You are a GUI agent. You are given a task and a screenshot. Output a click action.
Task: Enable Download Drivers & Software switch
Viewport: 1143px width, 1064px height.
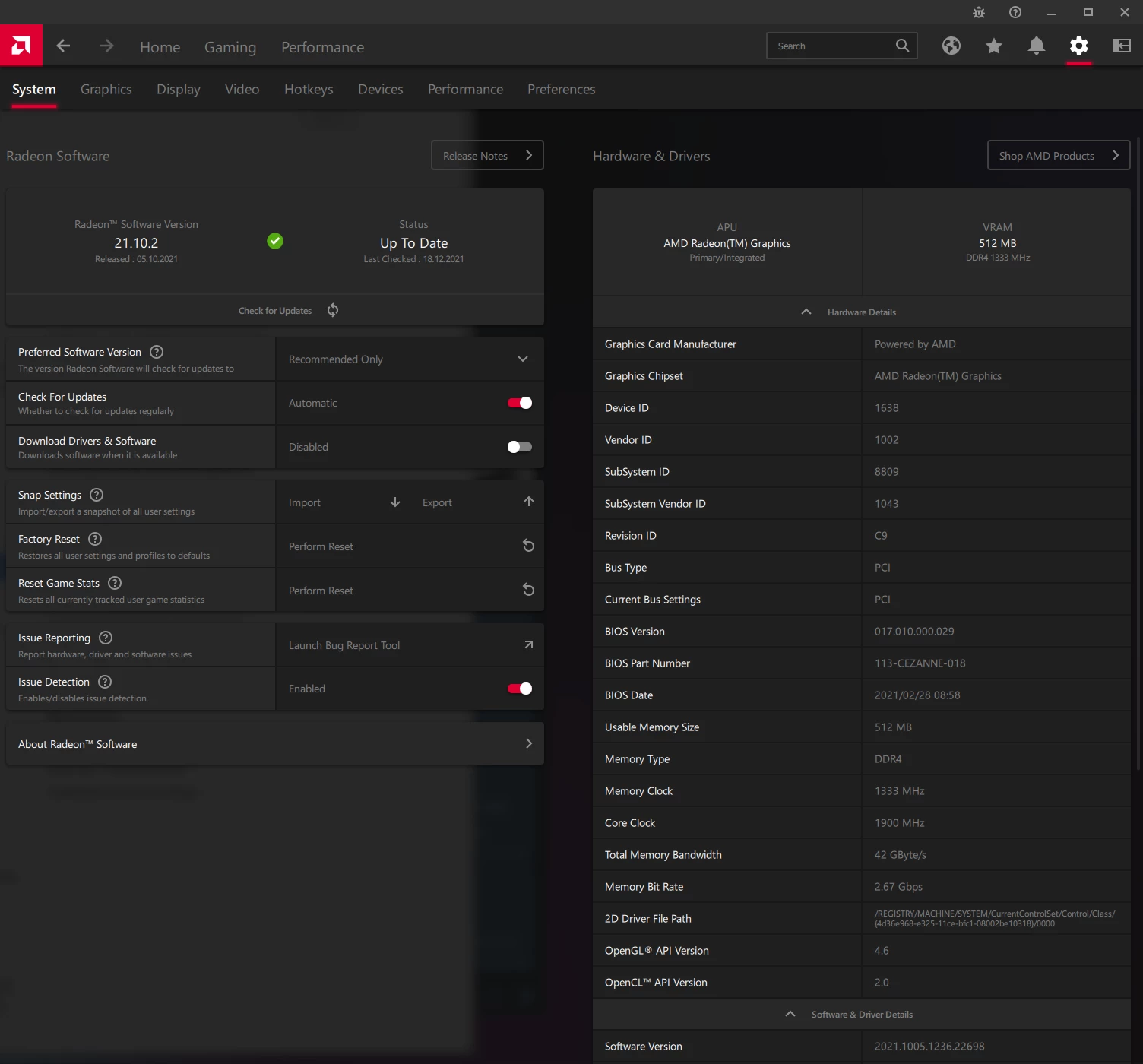point(520,447)
